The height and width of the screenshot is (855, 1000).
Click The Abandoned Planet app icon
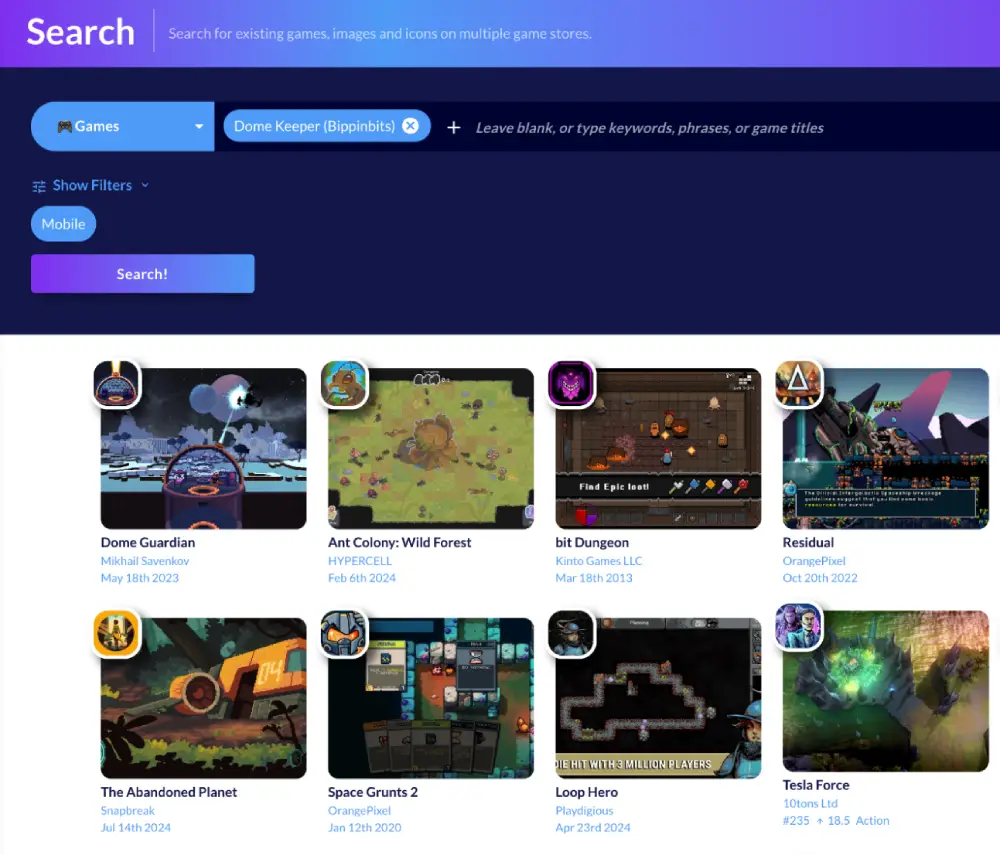[x=116, y=634]
